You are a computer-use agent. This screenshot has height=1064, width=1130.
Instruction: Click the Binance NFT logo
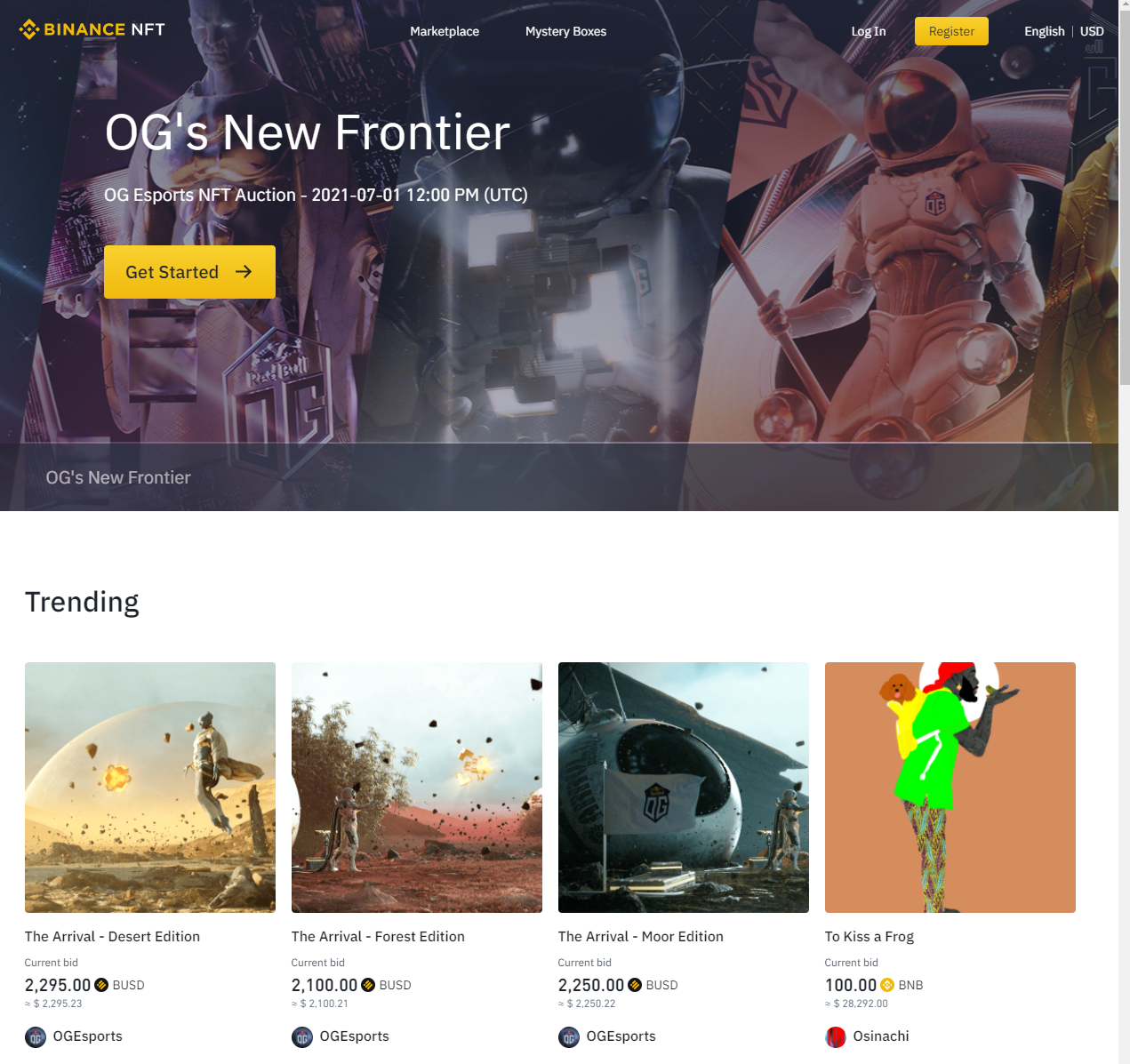pyautogui.click(x=92, y=29)
